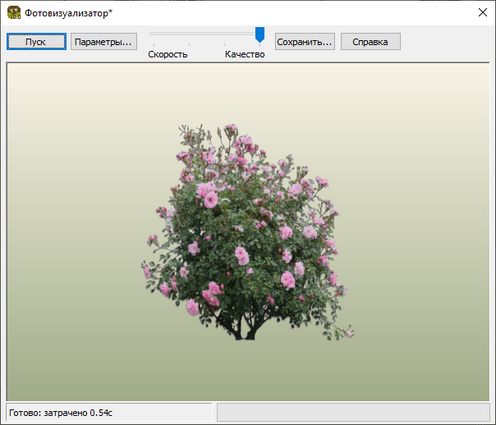Screen dimensions: 496x425
Task: Save the render via Сохранить... button
Action: 305,42
